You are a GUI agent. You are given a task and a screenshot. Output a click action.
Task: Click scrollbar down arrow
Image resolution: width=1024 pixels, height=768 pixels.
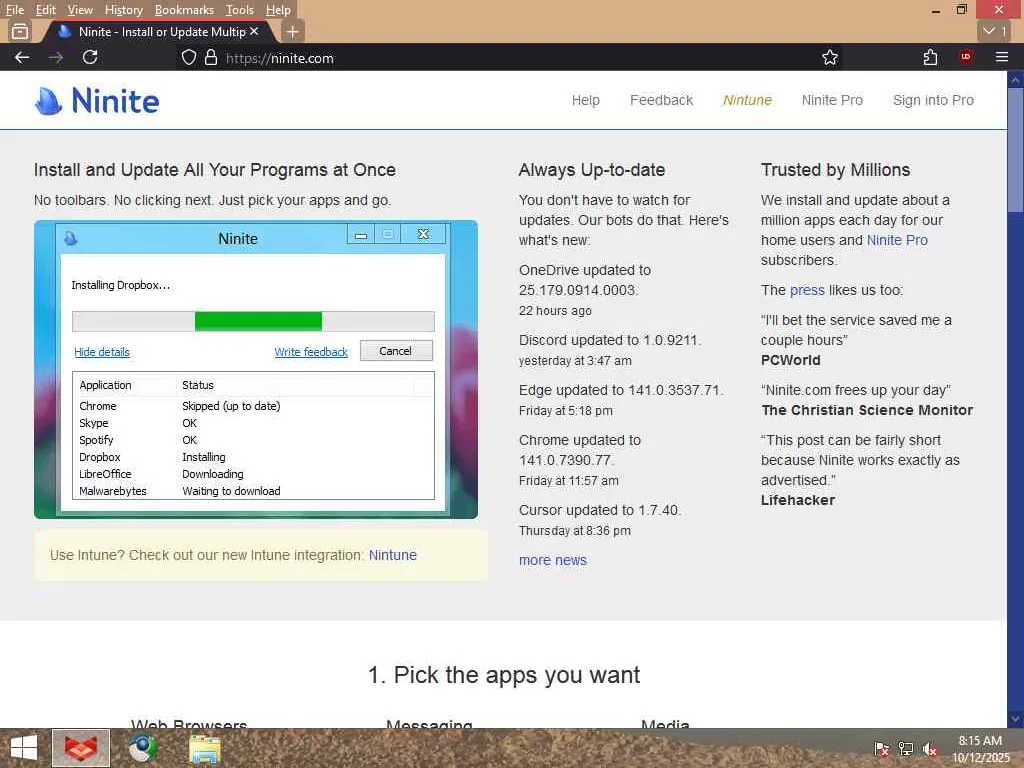click(1016, 720)
